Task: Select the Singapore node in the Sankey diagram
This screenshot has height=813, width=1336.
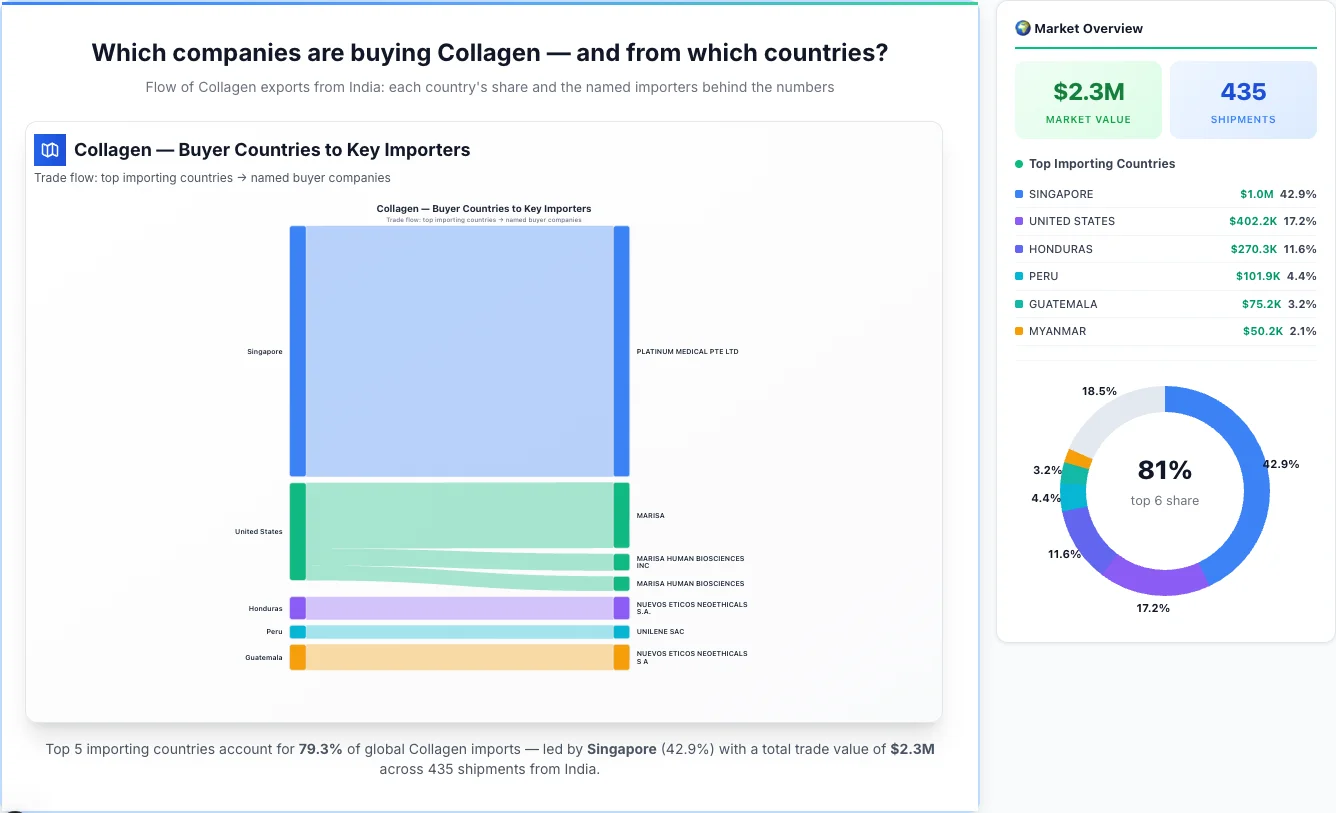Action: point(295,351)
